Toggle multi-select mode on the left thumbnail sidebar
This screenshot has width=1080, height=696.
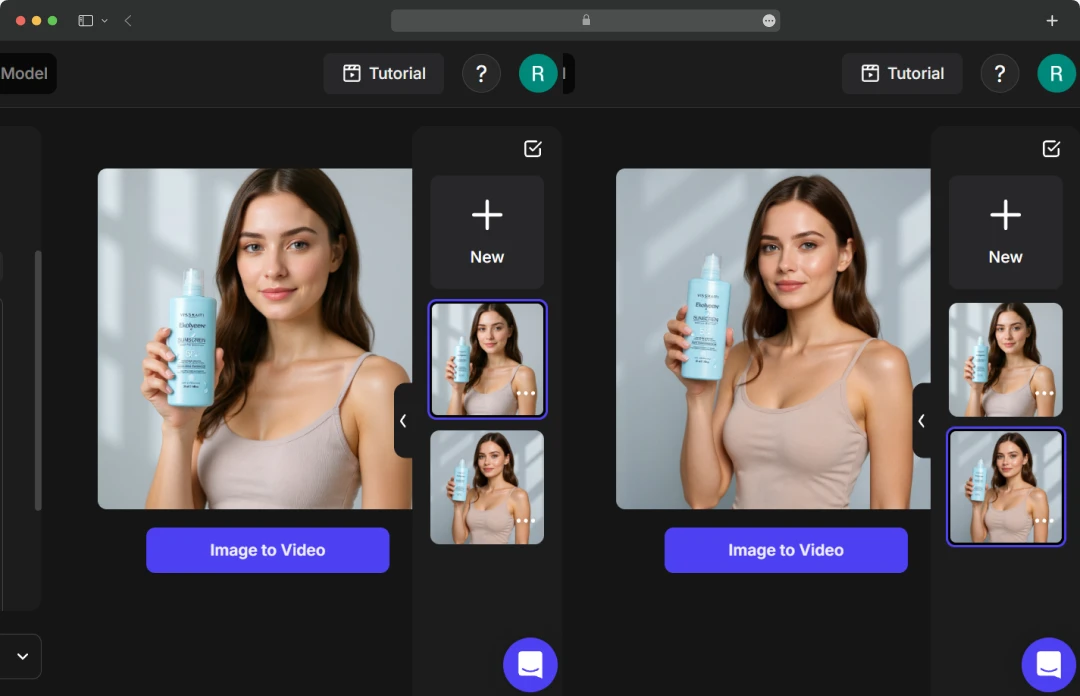pyautogui.click(x=532, y=148)
